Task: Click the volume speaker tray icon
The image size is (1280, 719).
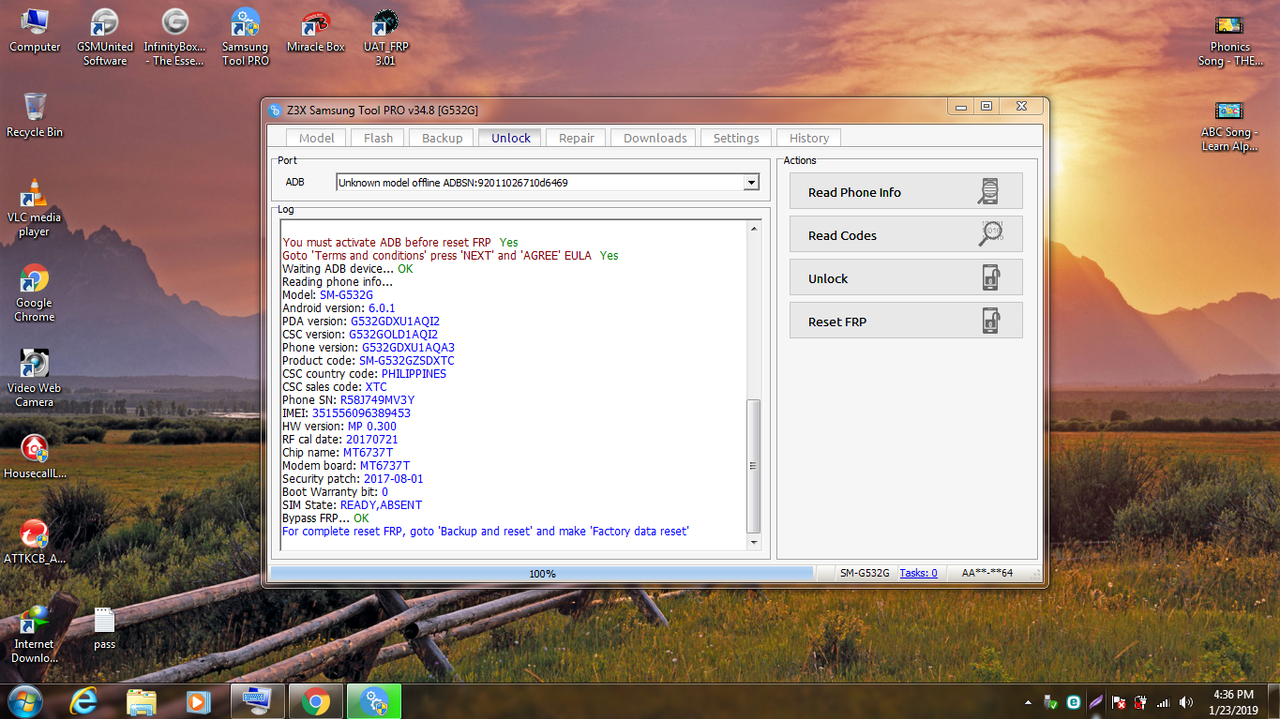Action: click(x=1186, y=702)
